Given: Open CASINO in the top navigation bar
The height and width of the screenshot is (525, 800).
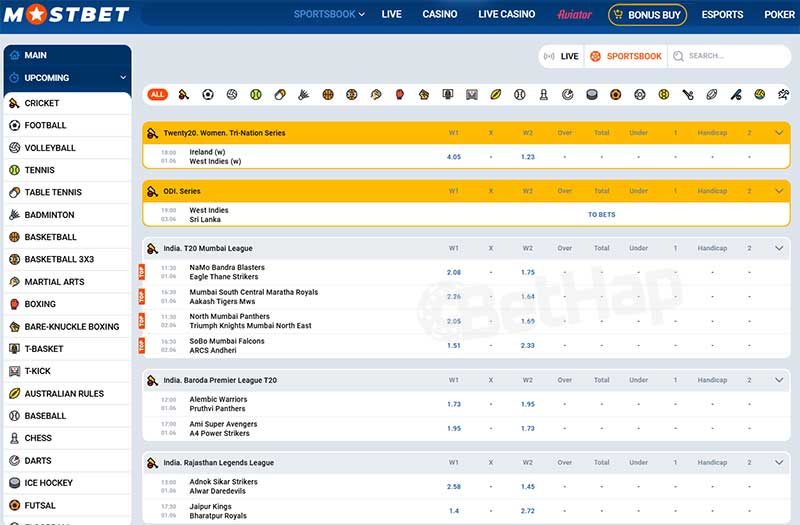Looking at the screenshot, I should [x=440, y=14].
